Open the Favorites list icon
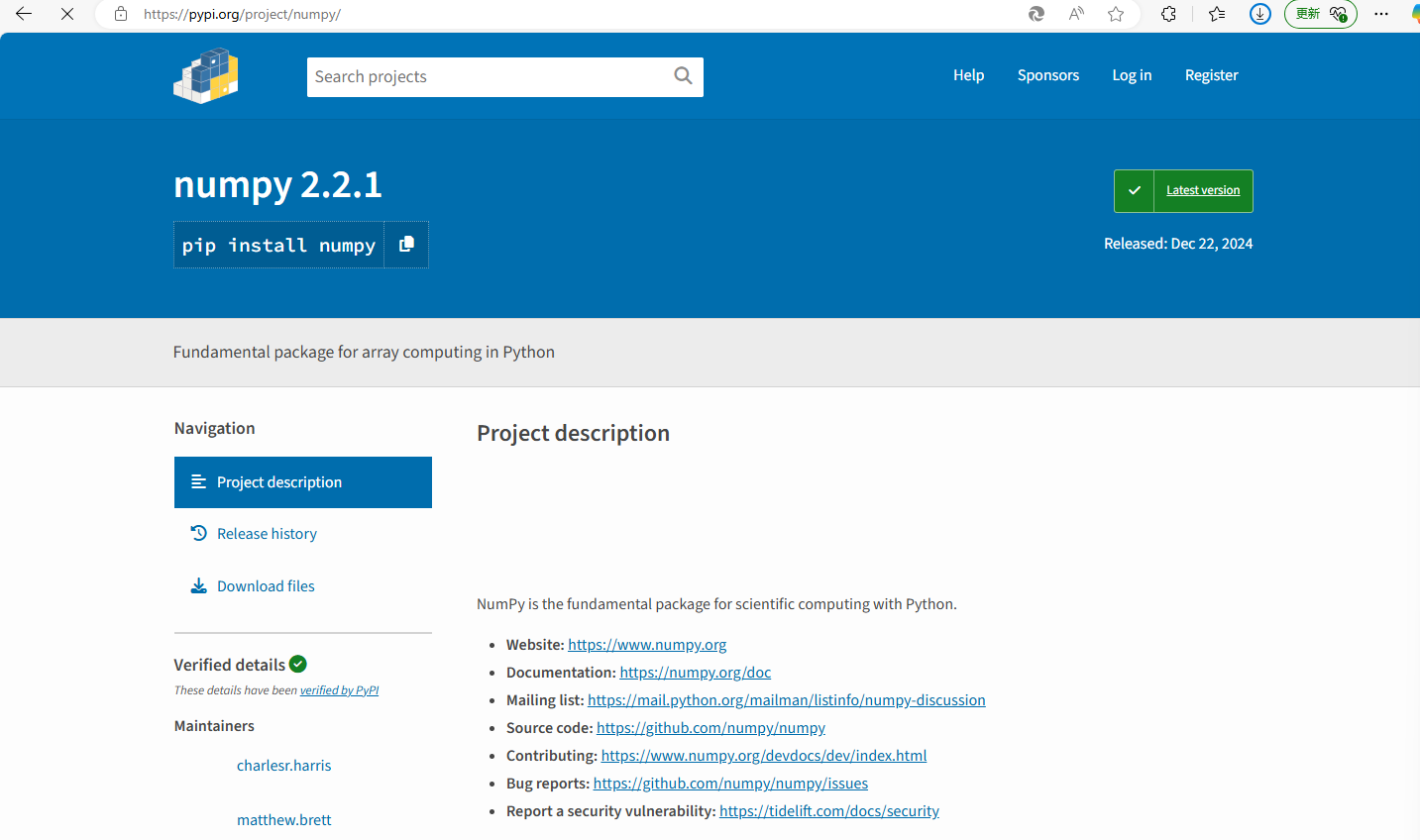Image resolution: width=1420 pixels, height=840 pixels. coord(1217,14)
